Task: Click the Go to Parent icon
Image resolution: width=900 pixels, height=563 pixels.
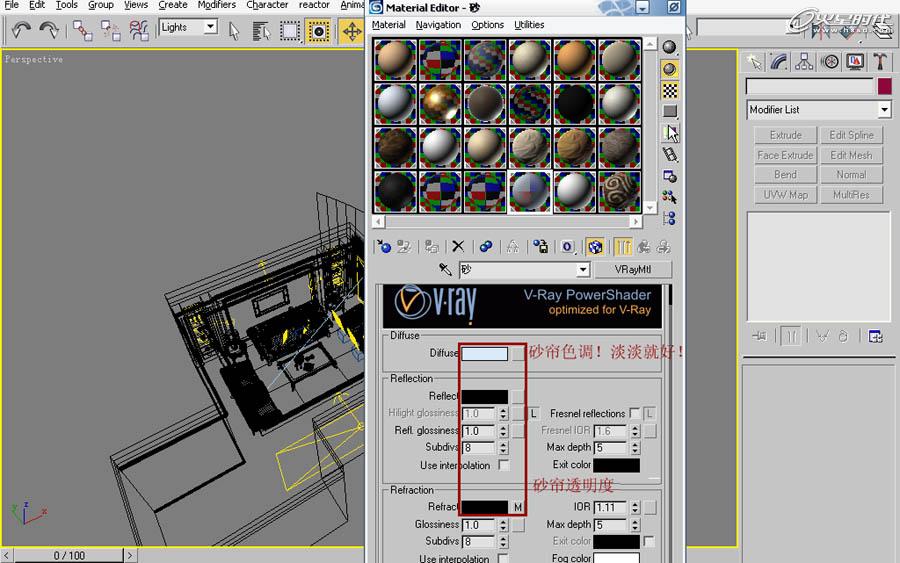Action: pyautogui.click(x=644, y=247)
